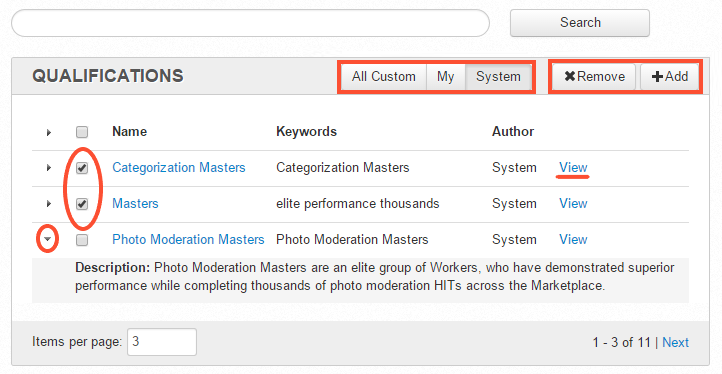
Task: Select the System qualifications filter
Action: (x=498, y=76)
